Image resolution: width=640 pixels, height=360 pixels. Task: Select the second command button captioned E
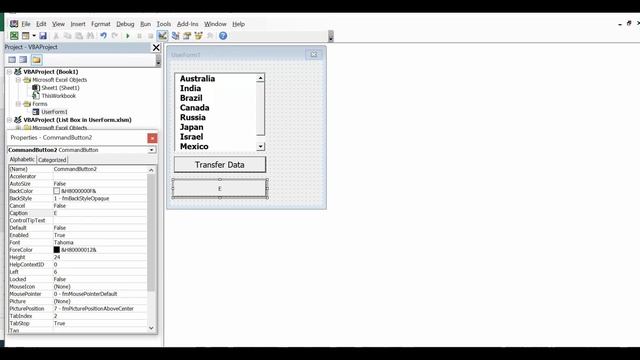[220, 189]
